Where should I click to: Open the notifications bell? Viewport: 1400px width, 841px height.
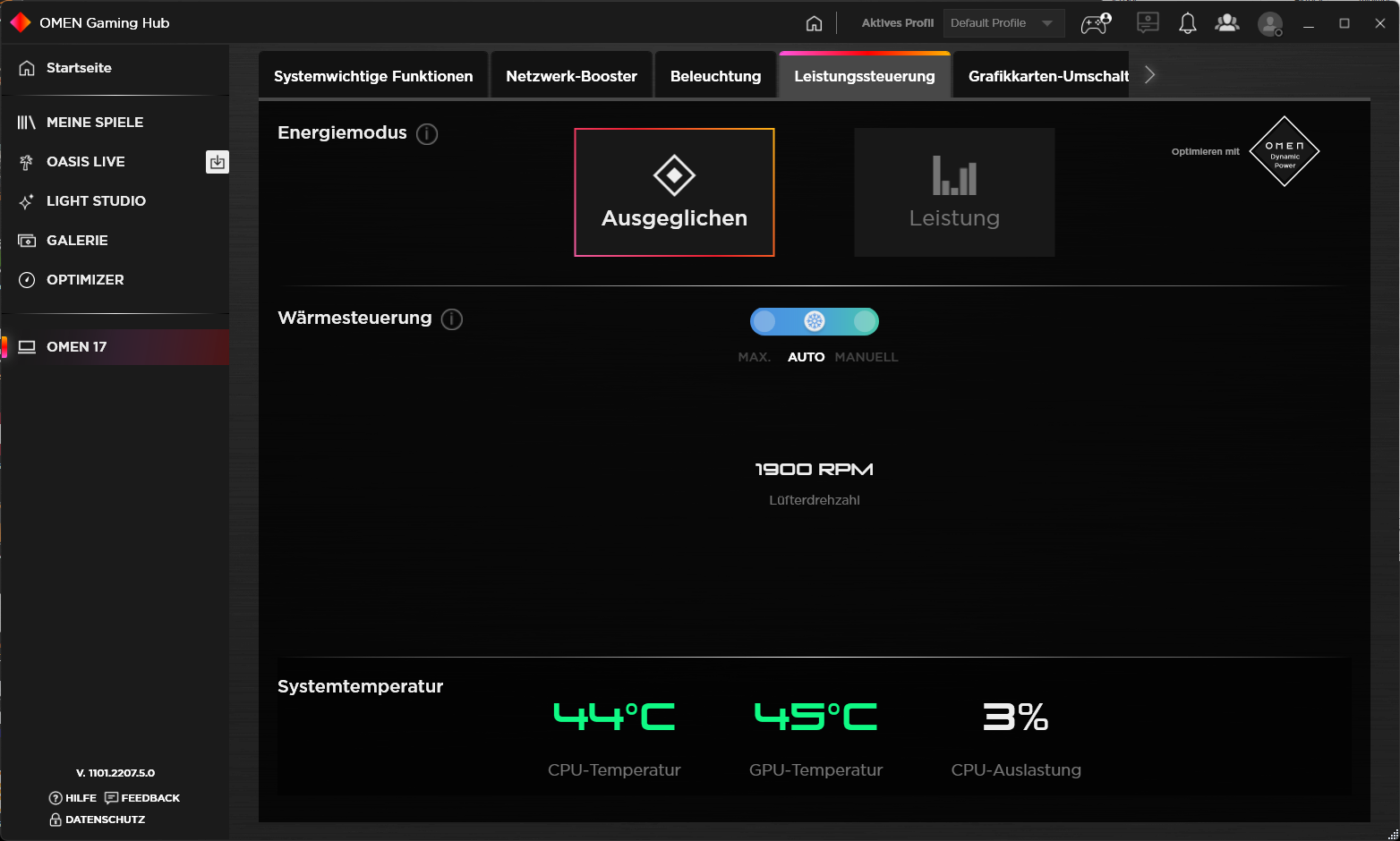click(1187, 23)
